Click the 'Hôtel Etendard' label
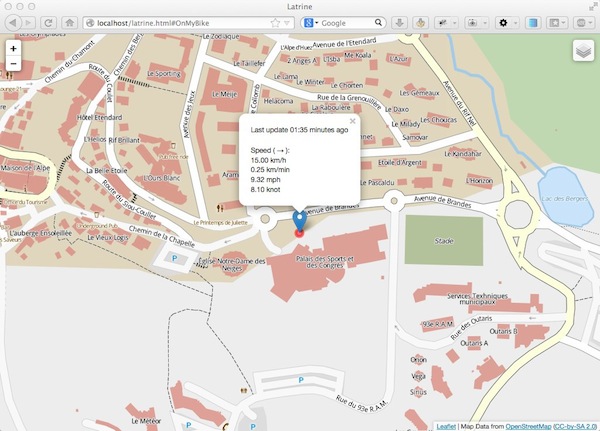 [x=99, y=117]
